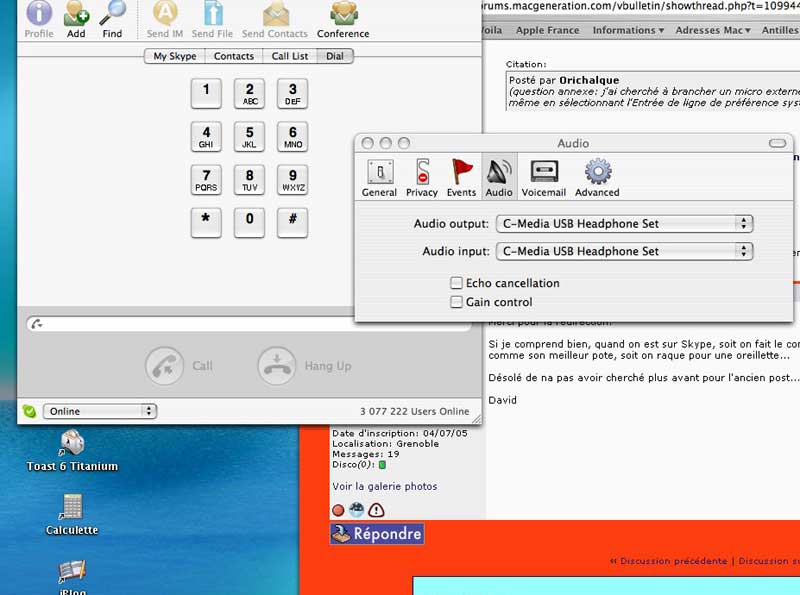Image resolution: width=800 pixels, height=595 pixels.
Task: Open the iBlog desktop icon
Action: click(x=72, y=573)
